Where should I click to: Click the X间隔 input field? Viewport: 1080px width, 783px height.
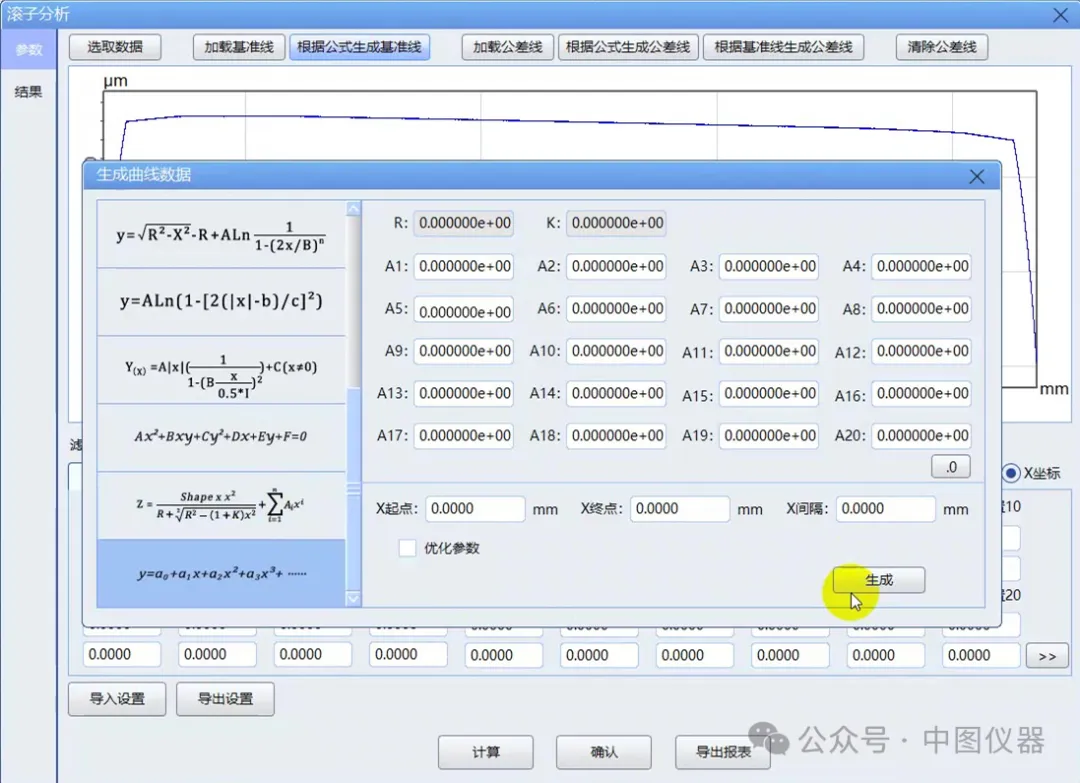[x=885, y=509]
